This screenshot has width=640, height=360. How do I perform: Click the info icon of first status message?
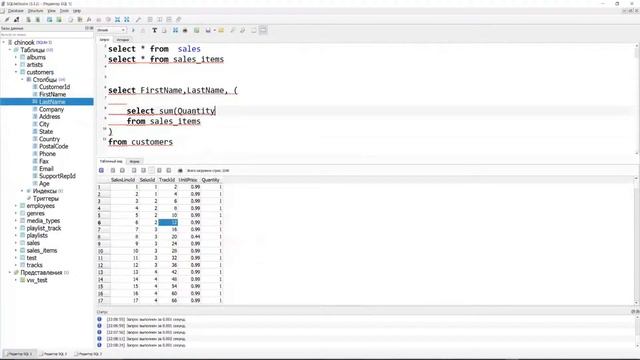[100, 319]
